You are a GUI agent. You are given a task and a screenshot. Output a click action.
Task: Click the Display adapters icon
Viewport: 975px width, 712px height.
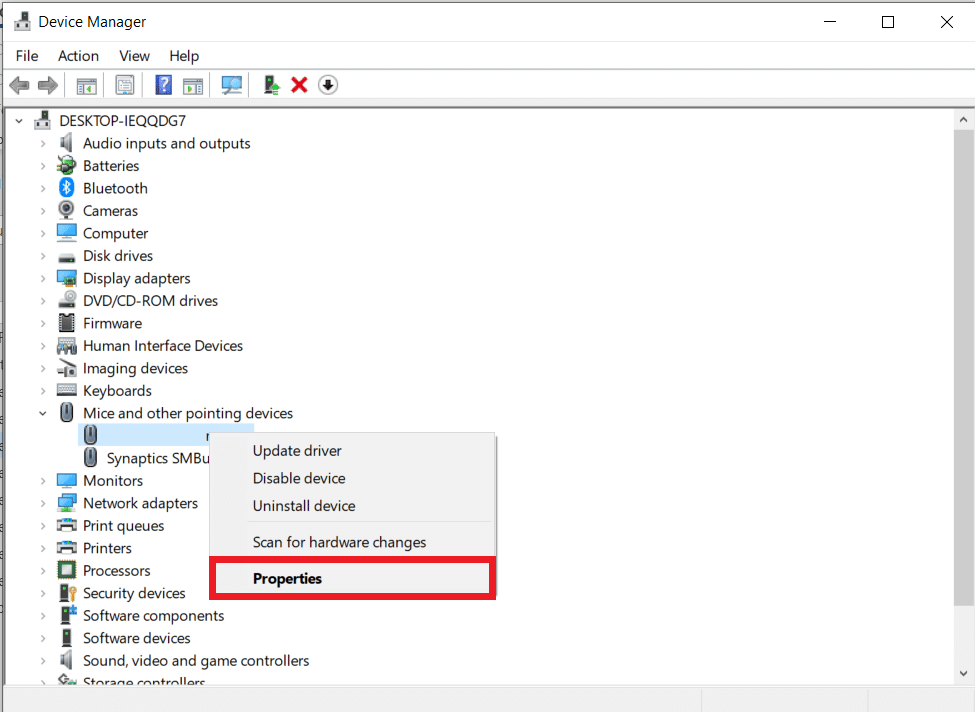point(67,278)
